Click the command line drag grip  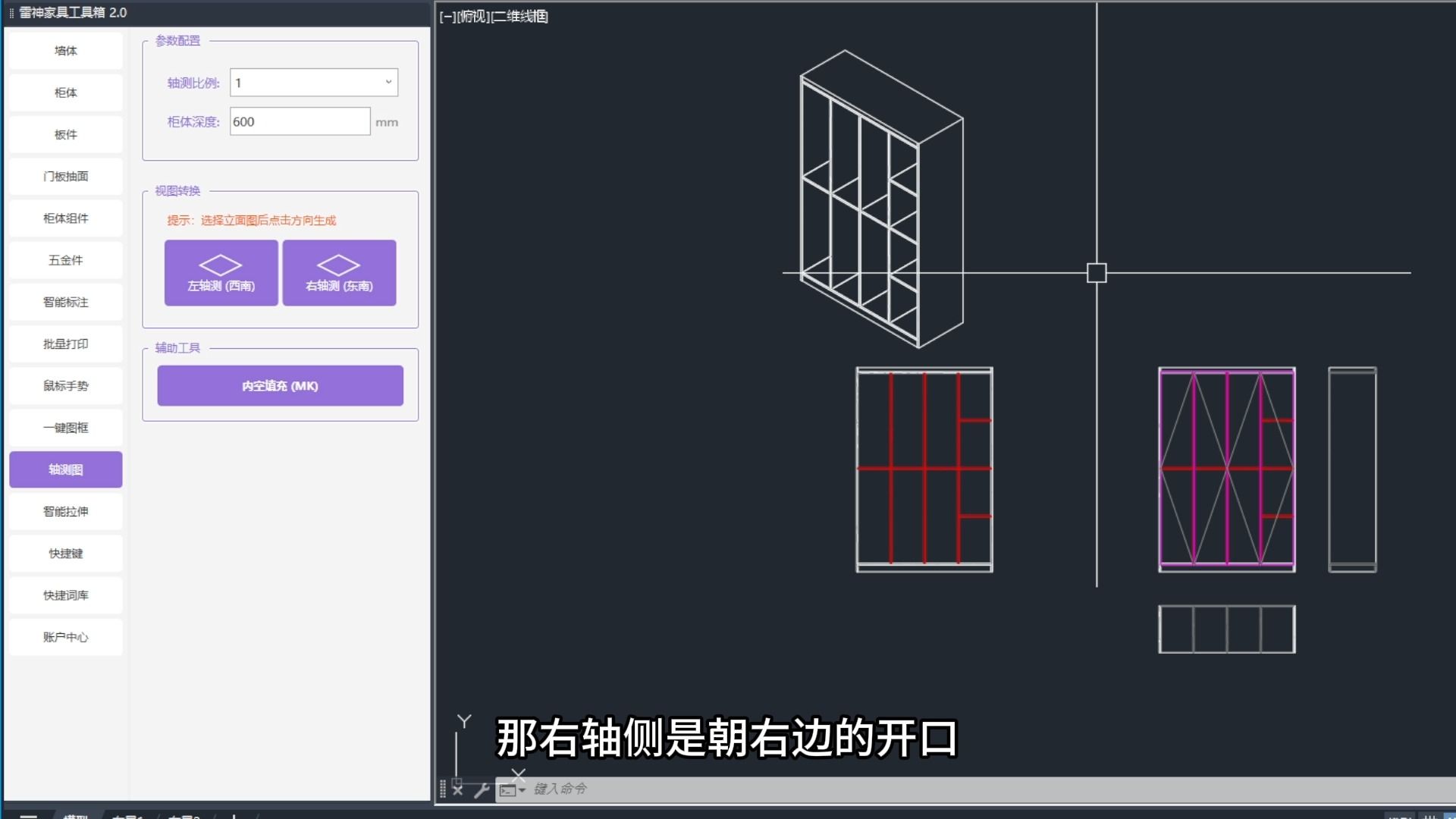tap(443, 789)
